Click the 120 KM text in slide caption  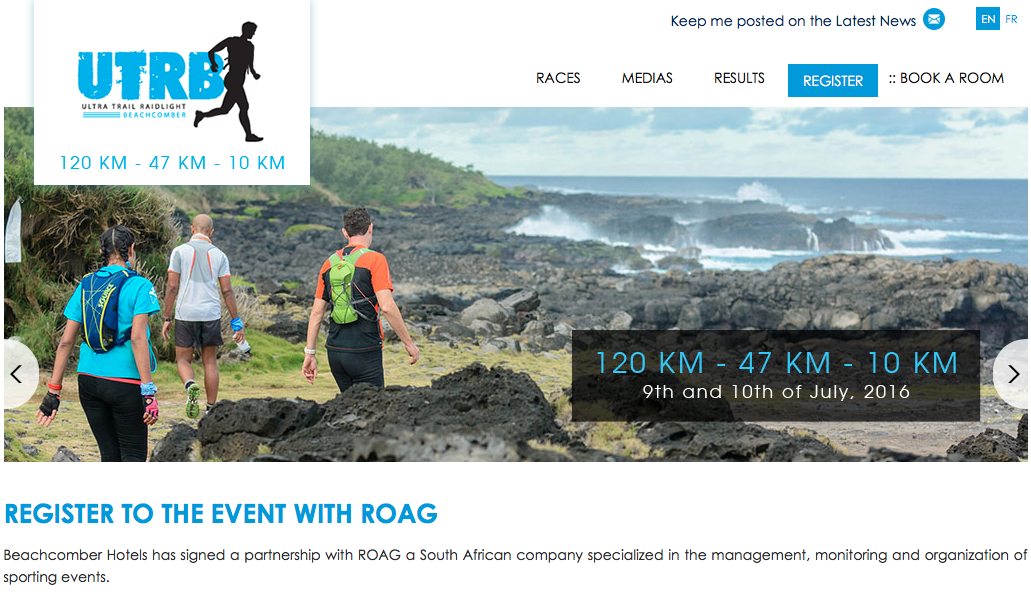point(650,363)
